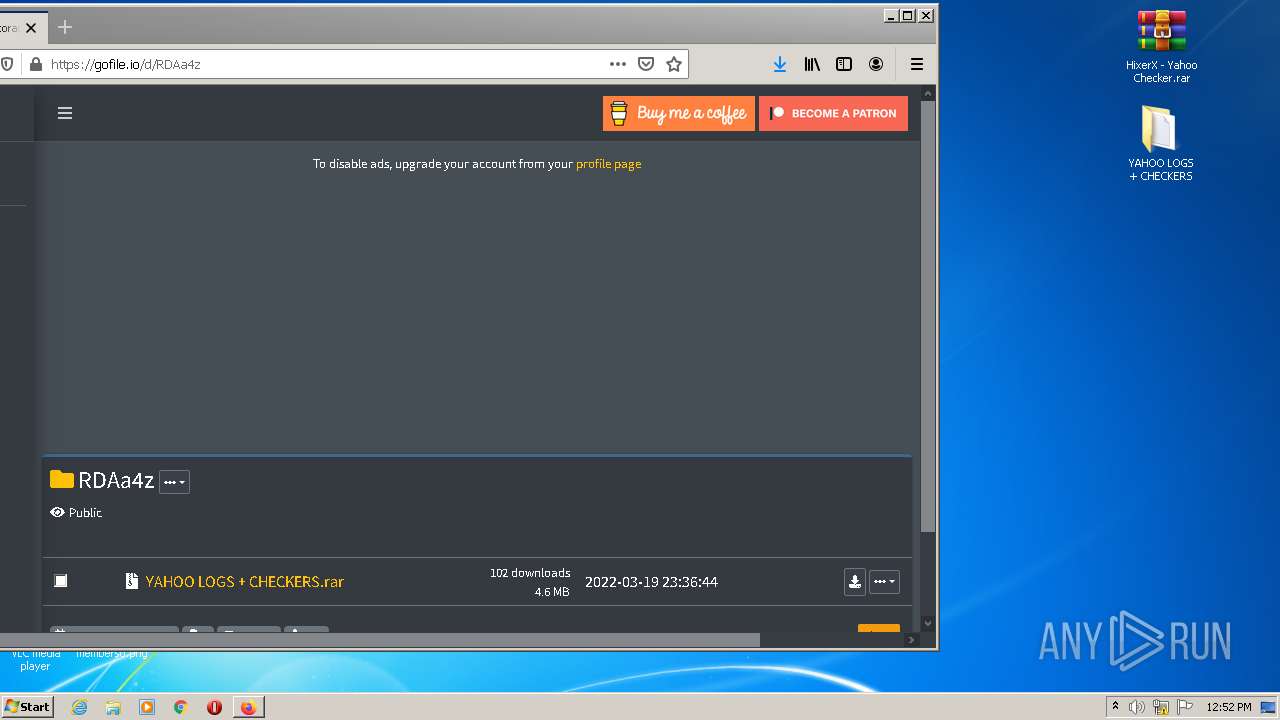Click the 2022-03-19 23:36:44 upload date

[x=651, y=582]
